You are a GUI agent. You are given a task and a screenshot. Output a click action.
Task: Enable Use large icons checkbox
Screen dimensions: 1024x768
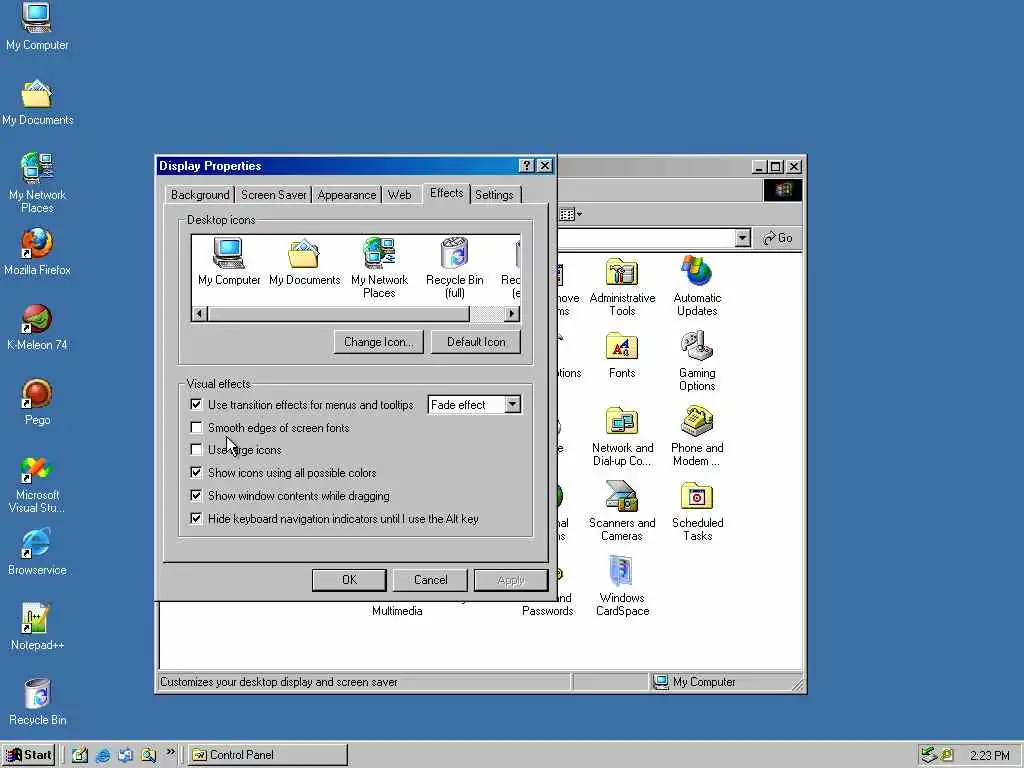click(196, 449)
